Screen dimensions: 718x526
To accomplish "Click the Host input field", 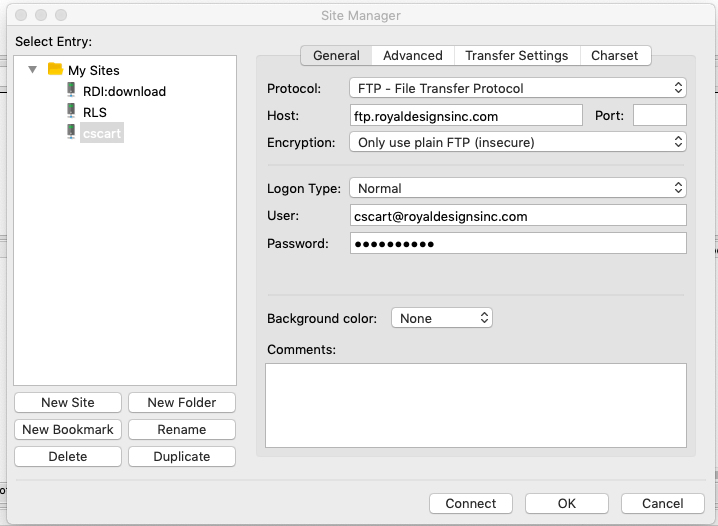I will (x=466, y=115).
